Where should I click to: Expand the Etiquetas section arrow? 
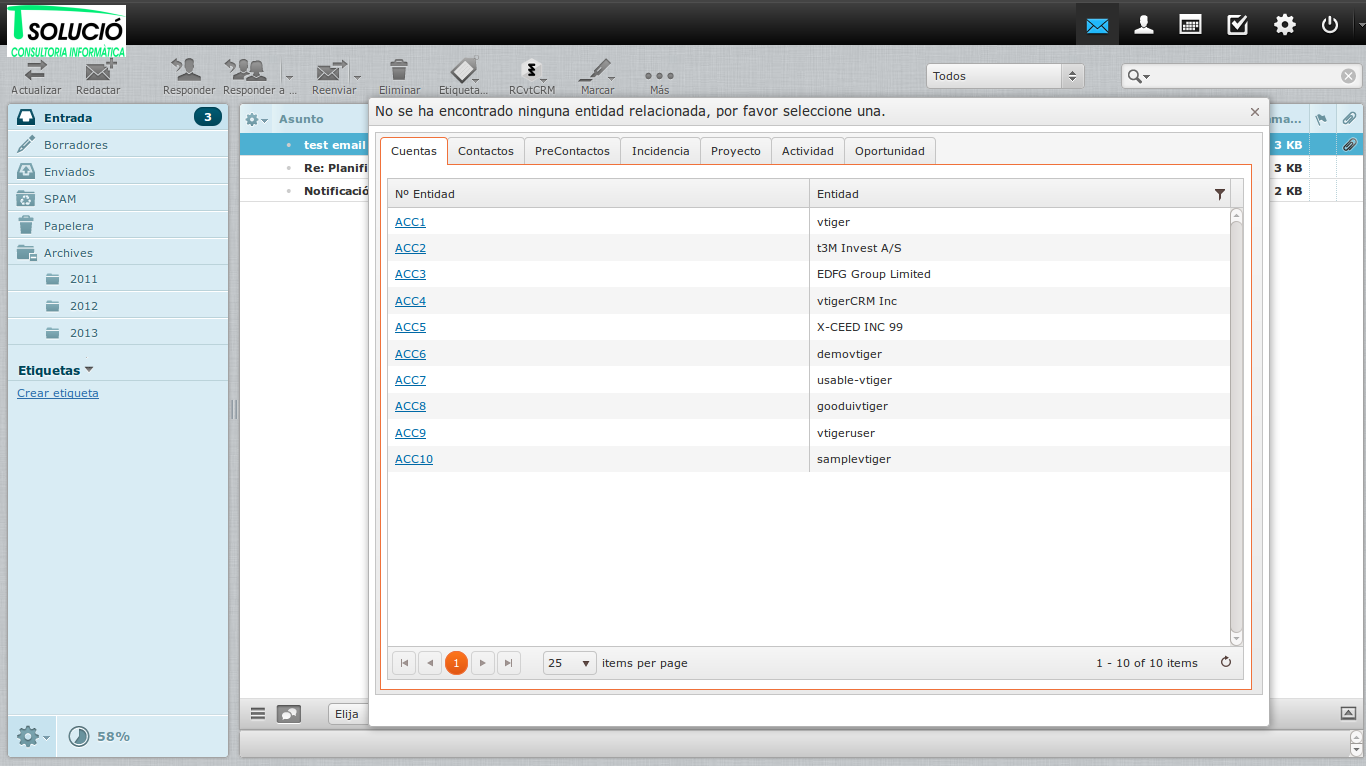pos(89,370)
